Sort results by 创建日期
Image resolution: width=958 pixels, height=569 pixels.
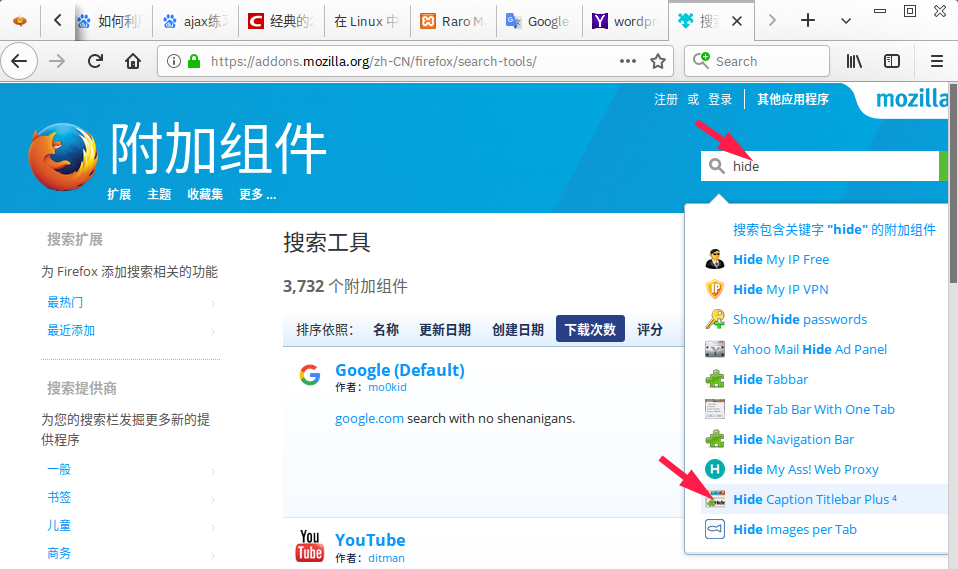click(x=518, y=329)
